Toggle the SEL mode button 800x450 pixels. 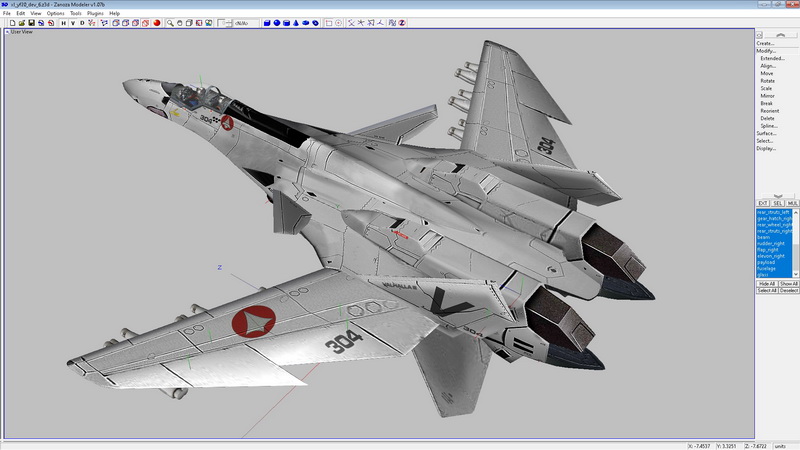[778, 203]
